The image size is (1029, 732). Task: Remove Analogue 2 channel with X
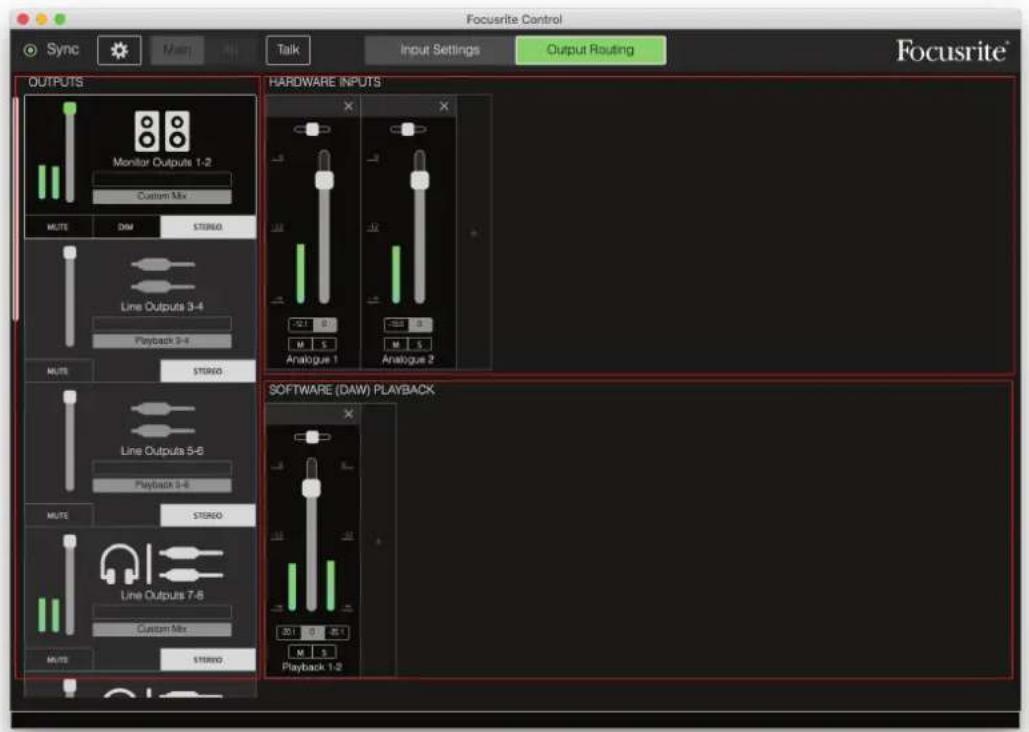pos(444,106)
